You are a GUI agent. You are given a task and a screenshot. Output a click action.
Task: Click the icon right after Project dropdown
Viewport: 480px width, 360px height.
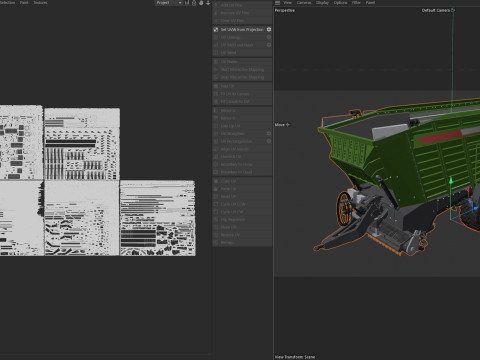(187, 3)
